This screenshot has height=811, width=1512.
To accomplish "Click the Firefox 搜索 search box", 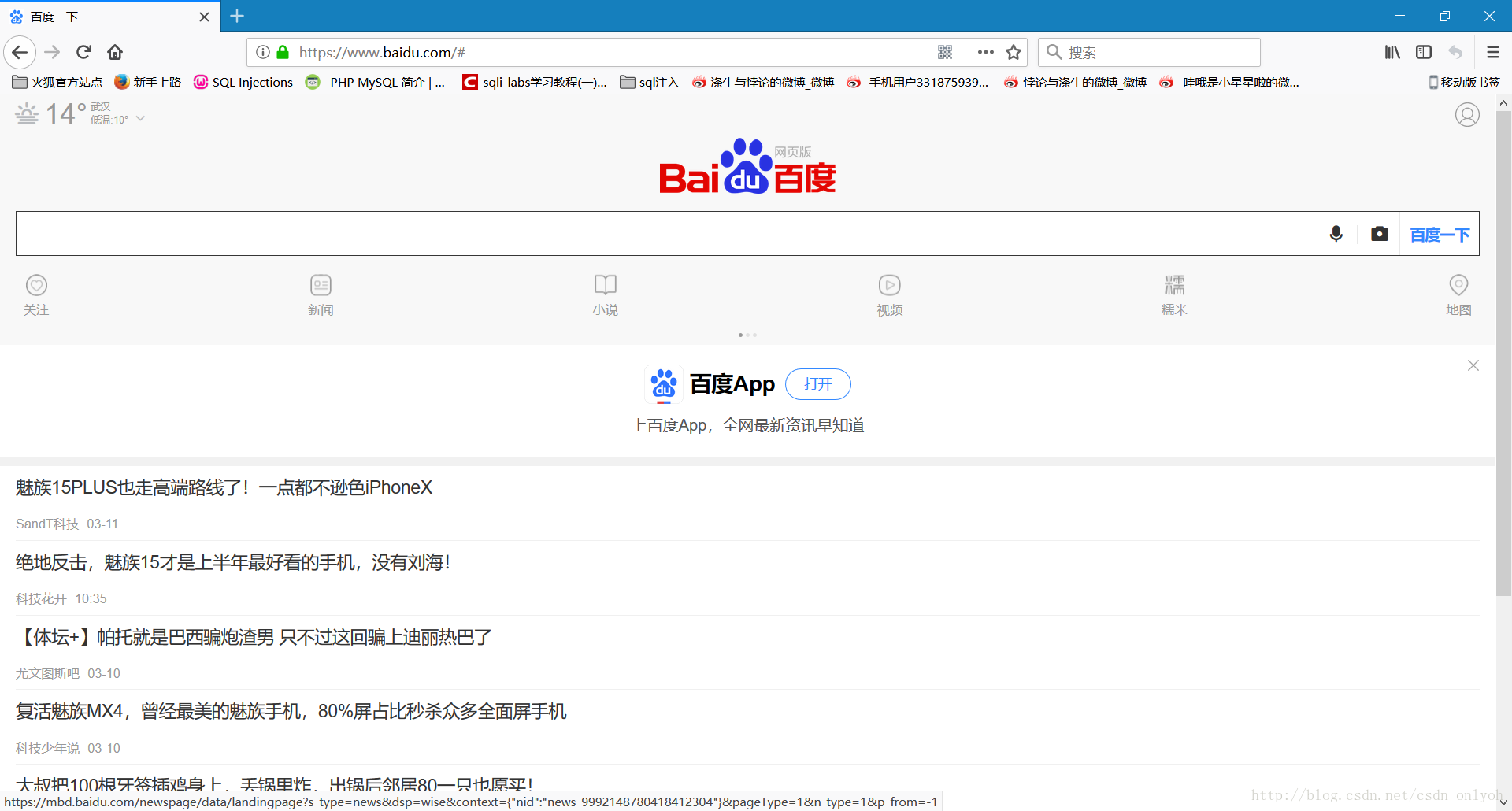I will point(1149,53).
